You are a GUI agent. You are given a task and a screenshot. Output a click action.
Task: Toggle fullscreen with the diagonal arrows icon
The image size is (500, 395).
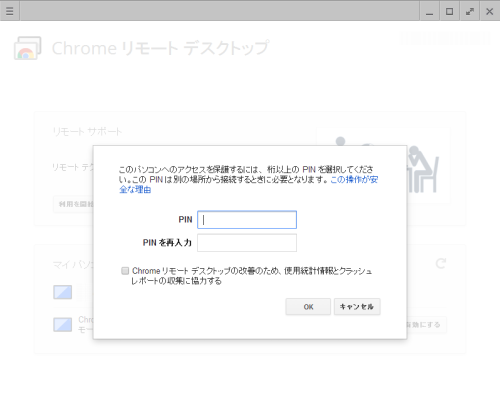[470, 11]
